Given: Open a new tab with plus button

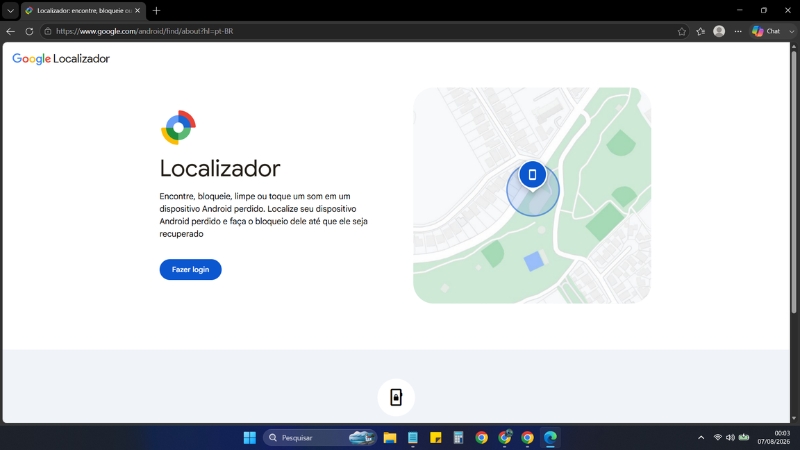Looking at the screenshot, I should [x=157, y=11].
